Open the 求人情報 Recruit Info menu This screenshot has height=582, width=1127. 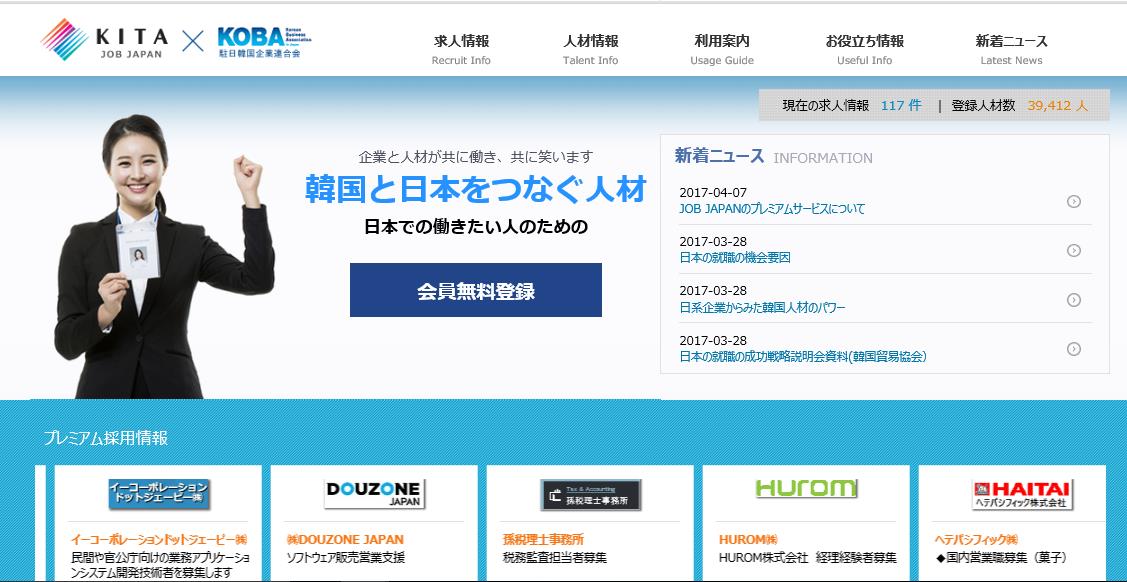coord(461,50)
